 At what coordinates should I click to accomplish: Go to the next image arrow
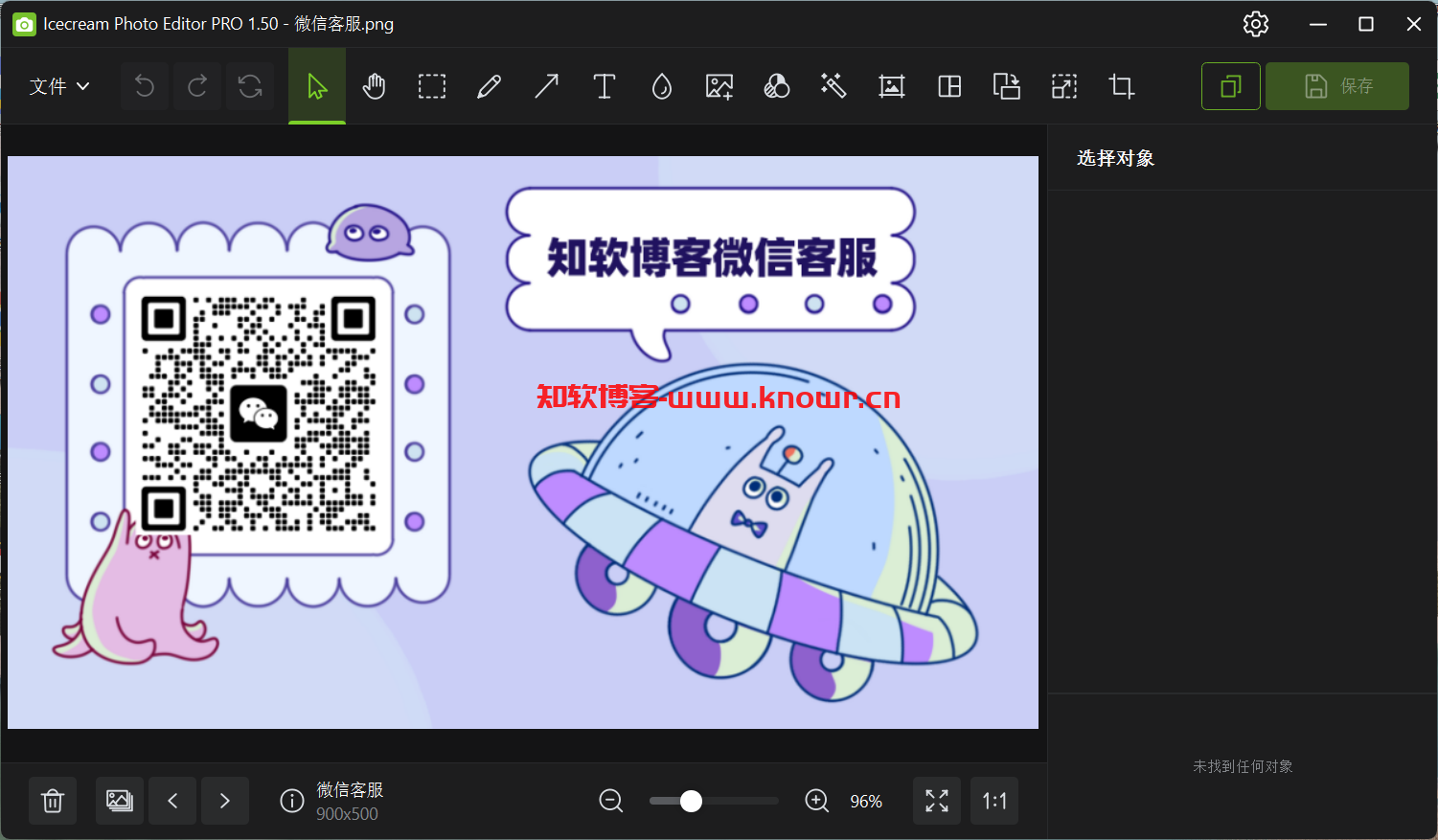[x=225, y=801]
